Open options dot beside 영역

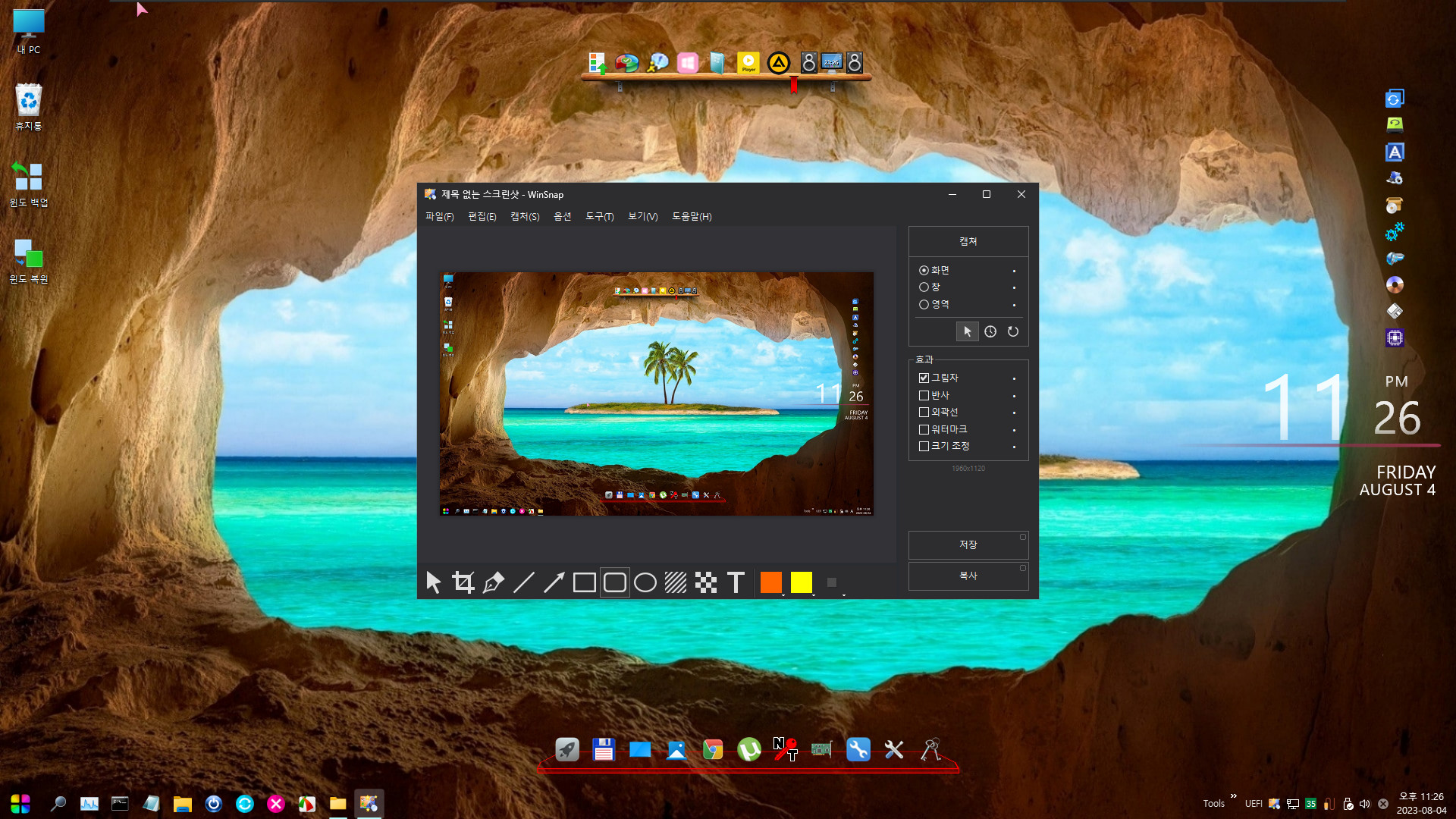coord(1014,305)
